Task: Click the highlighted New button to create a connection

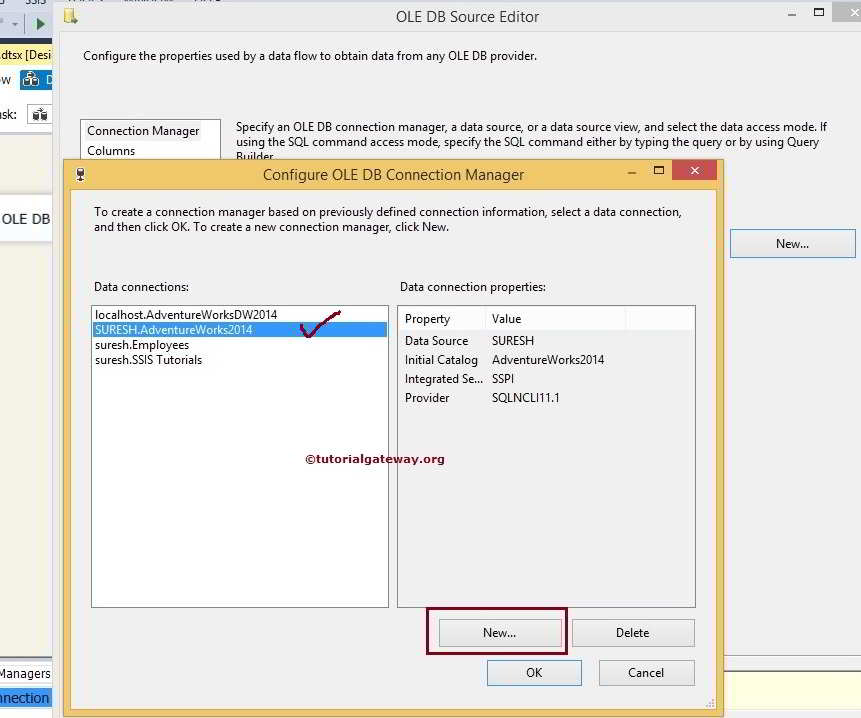Action: (x=498, y=632)
